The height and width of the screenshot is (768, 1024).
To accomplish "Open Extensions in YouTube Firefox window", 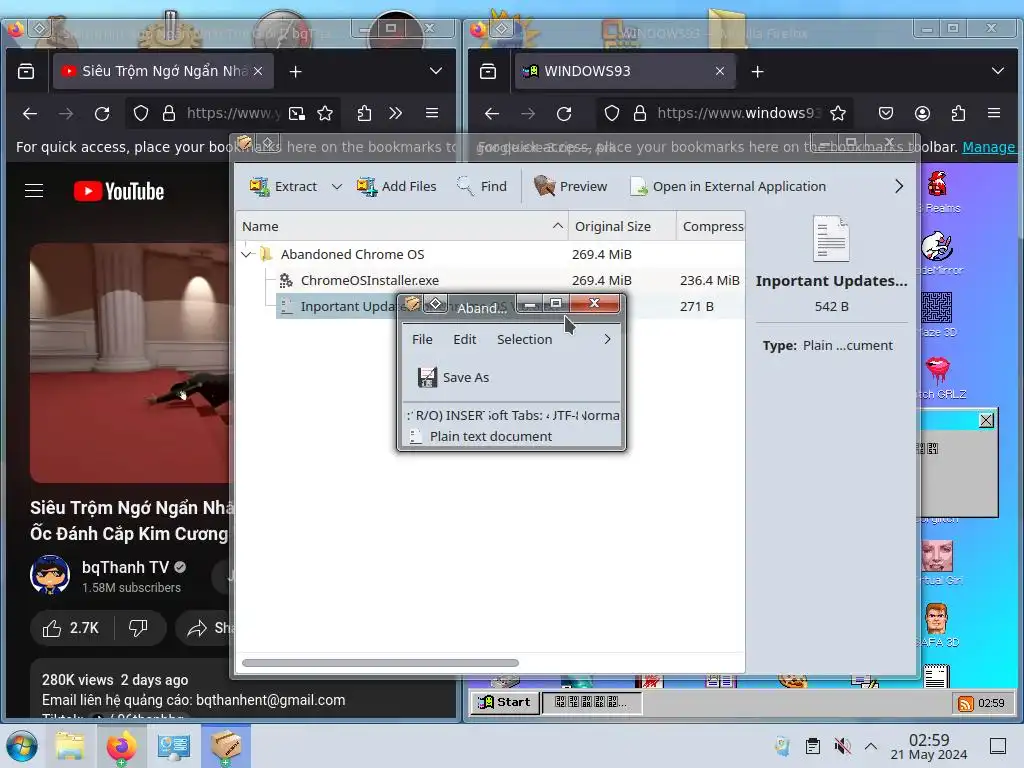I will point(364,114).
